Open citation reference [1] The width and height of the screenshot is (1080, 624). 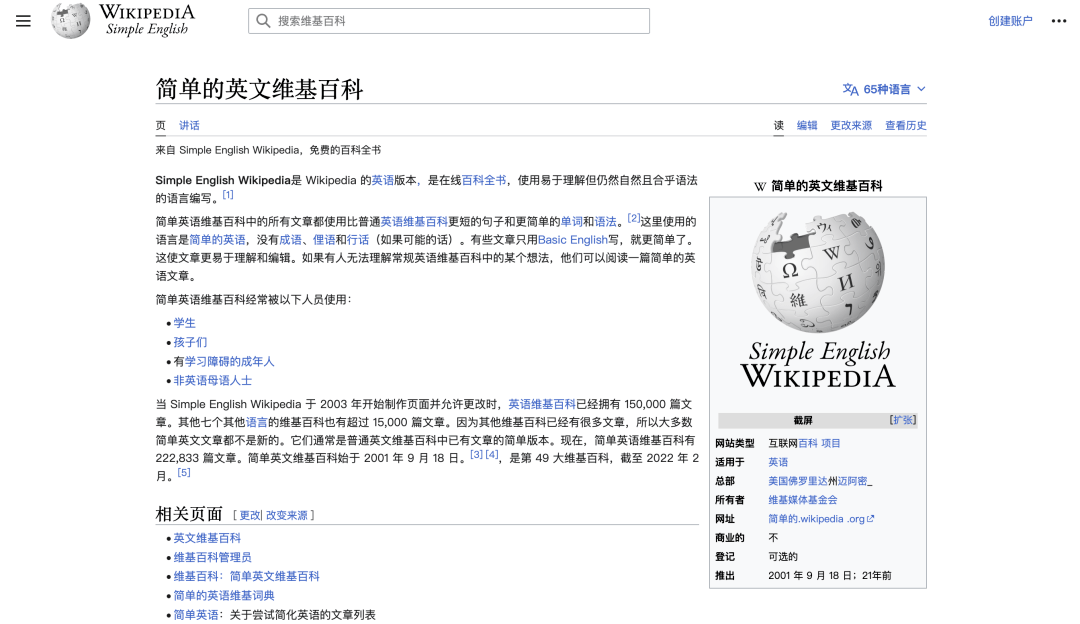[x=228, y=195]
